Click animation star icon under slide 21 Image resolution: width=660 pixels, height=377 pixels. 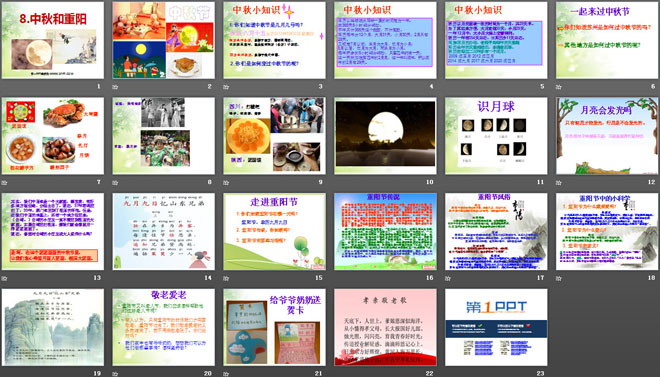coord(226,374)
